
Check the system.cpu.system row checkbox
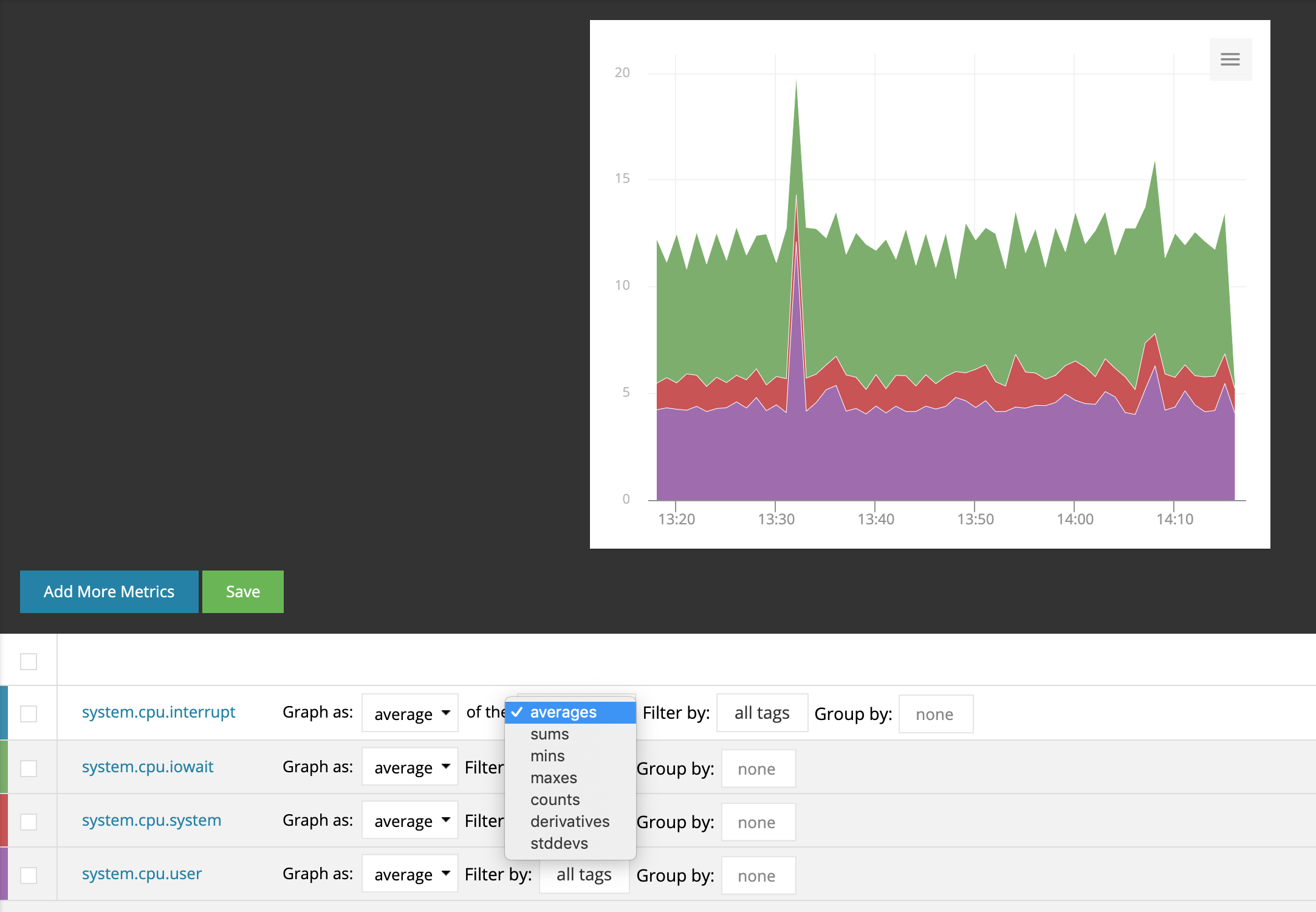click(29, 821)
